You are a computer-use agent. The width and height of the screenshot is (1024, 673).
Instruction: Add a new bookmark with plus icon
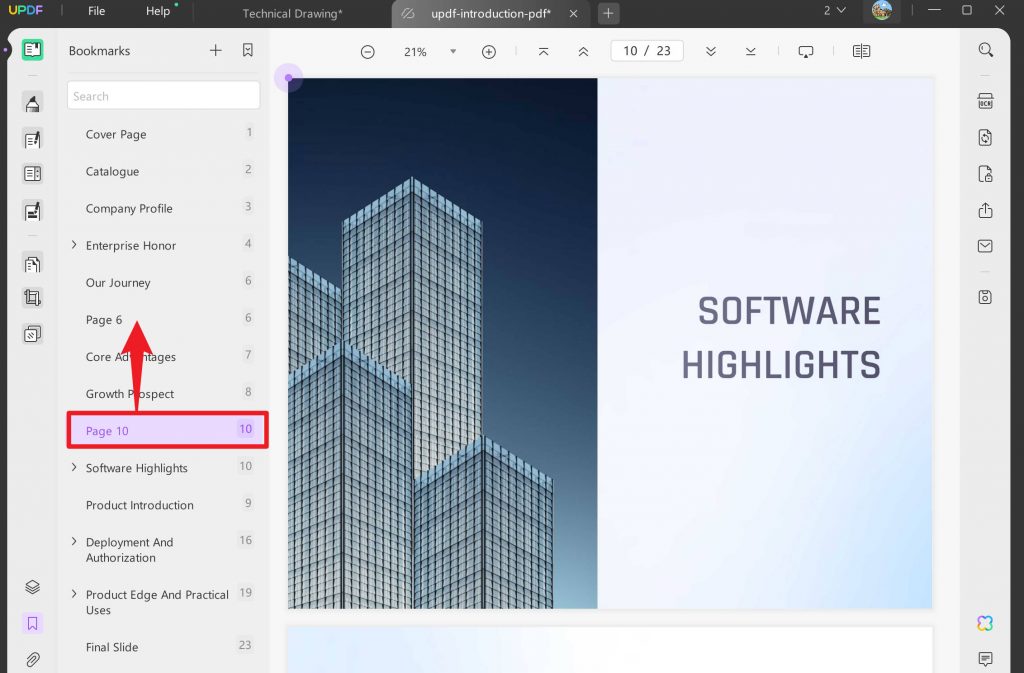[x=215, y=51]
